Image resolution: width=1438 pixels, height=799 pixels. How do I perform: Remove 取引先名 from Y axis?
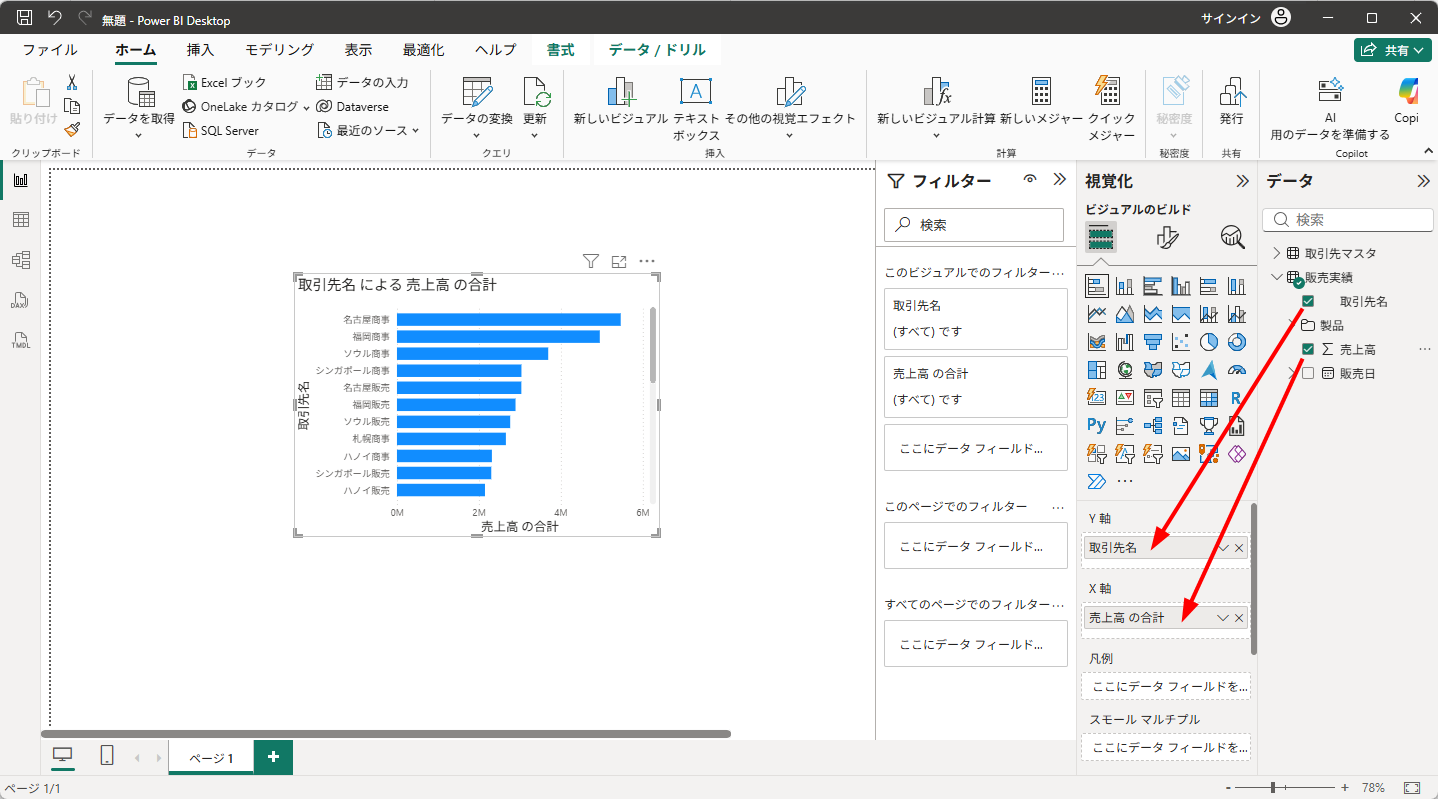[x=1239, y=548]
